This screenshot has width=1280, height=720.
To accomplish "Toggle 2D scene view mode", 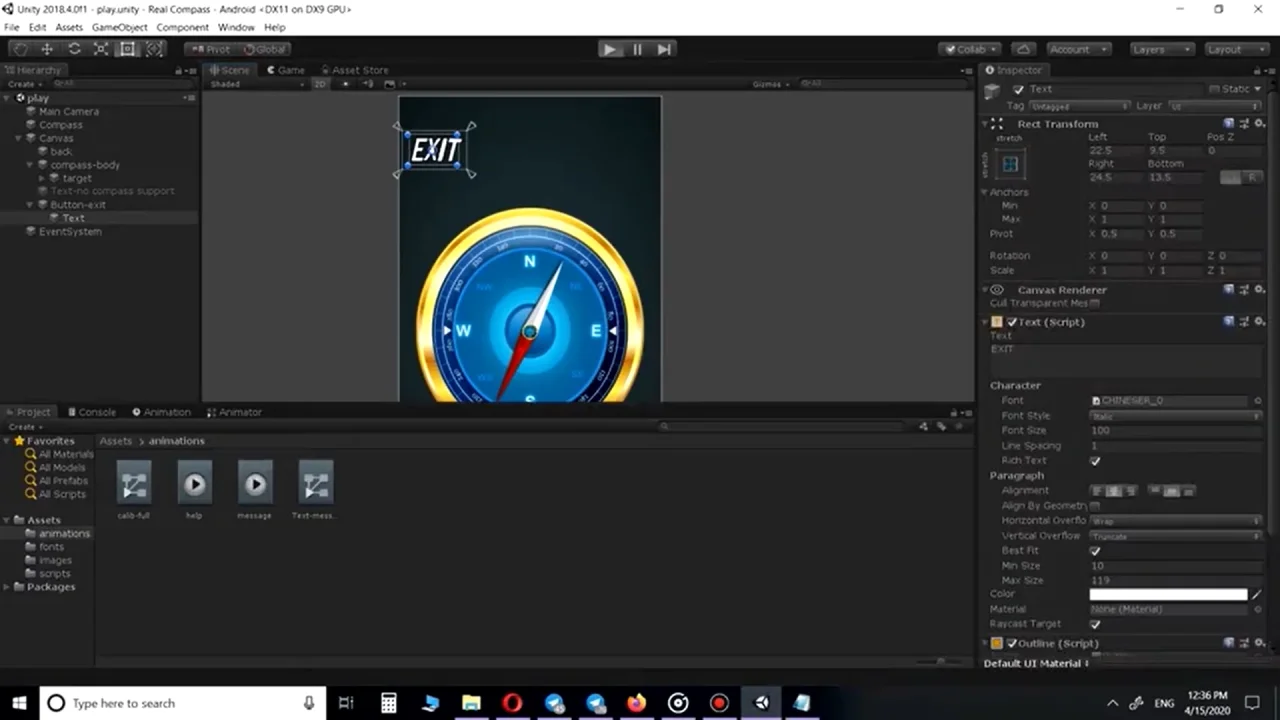I will click(x=320, y=84).
